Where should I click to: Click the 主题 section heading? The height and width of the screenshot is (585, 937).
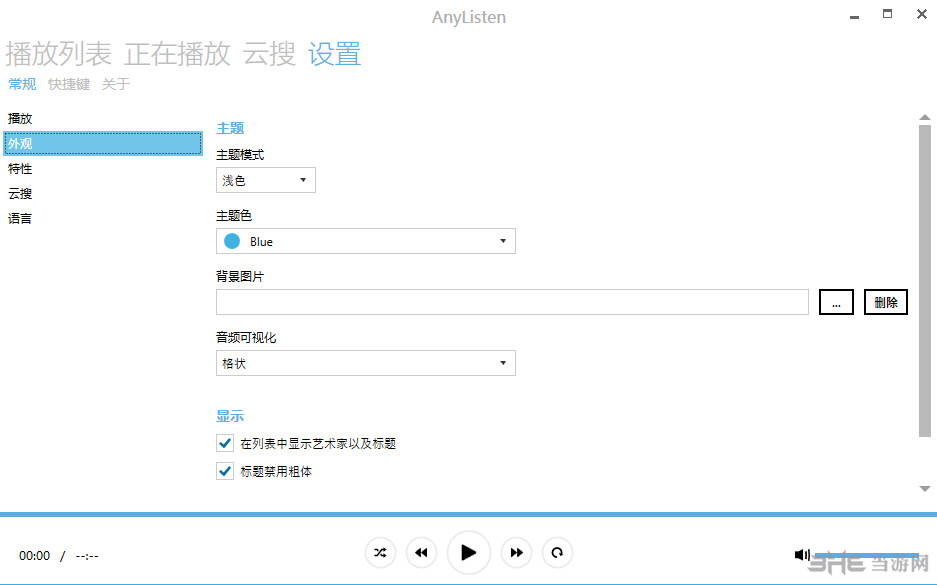pyautogui.click(x=230, y=128)
